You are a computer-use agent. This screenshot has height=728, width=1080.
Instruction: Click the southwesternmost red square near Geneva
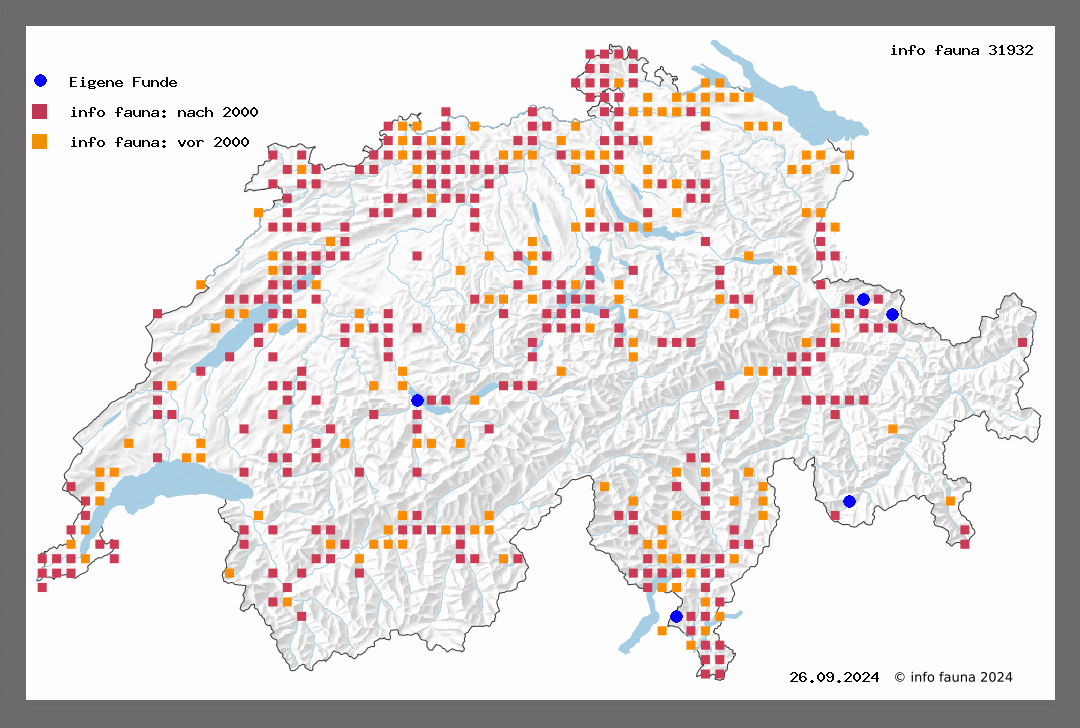click(x=42, y=587)
